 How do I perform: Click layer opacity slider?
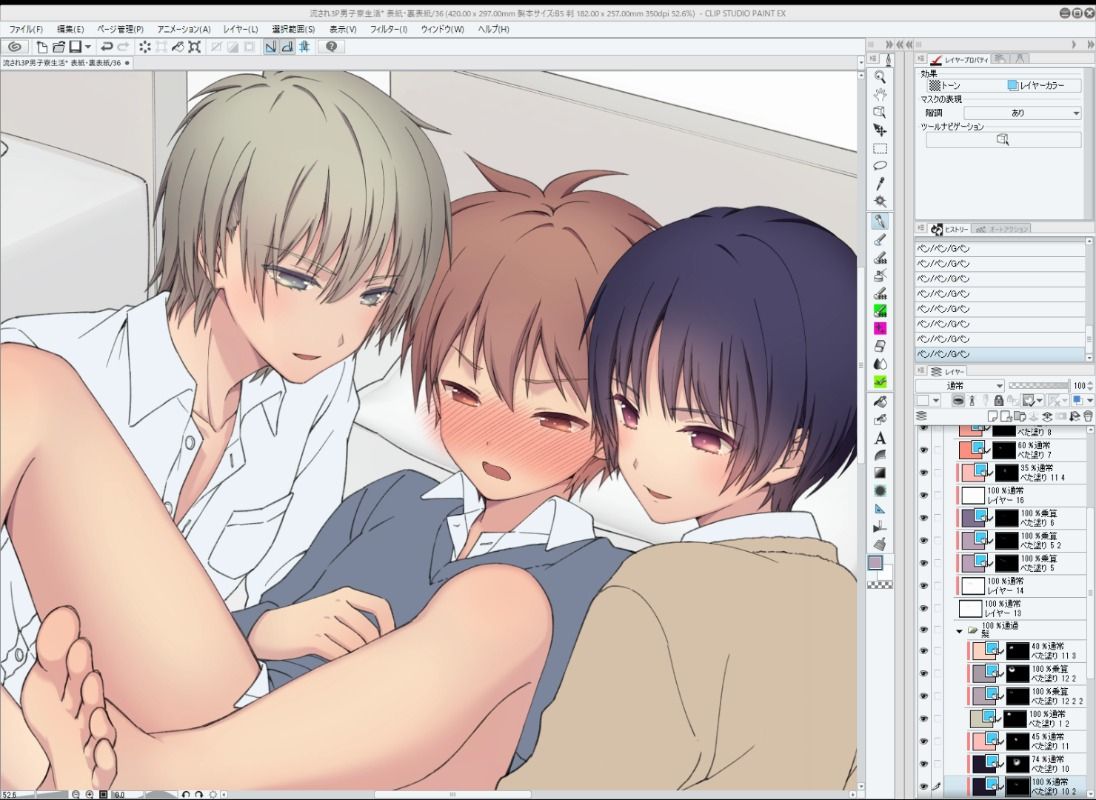click(1039, 386)
